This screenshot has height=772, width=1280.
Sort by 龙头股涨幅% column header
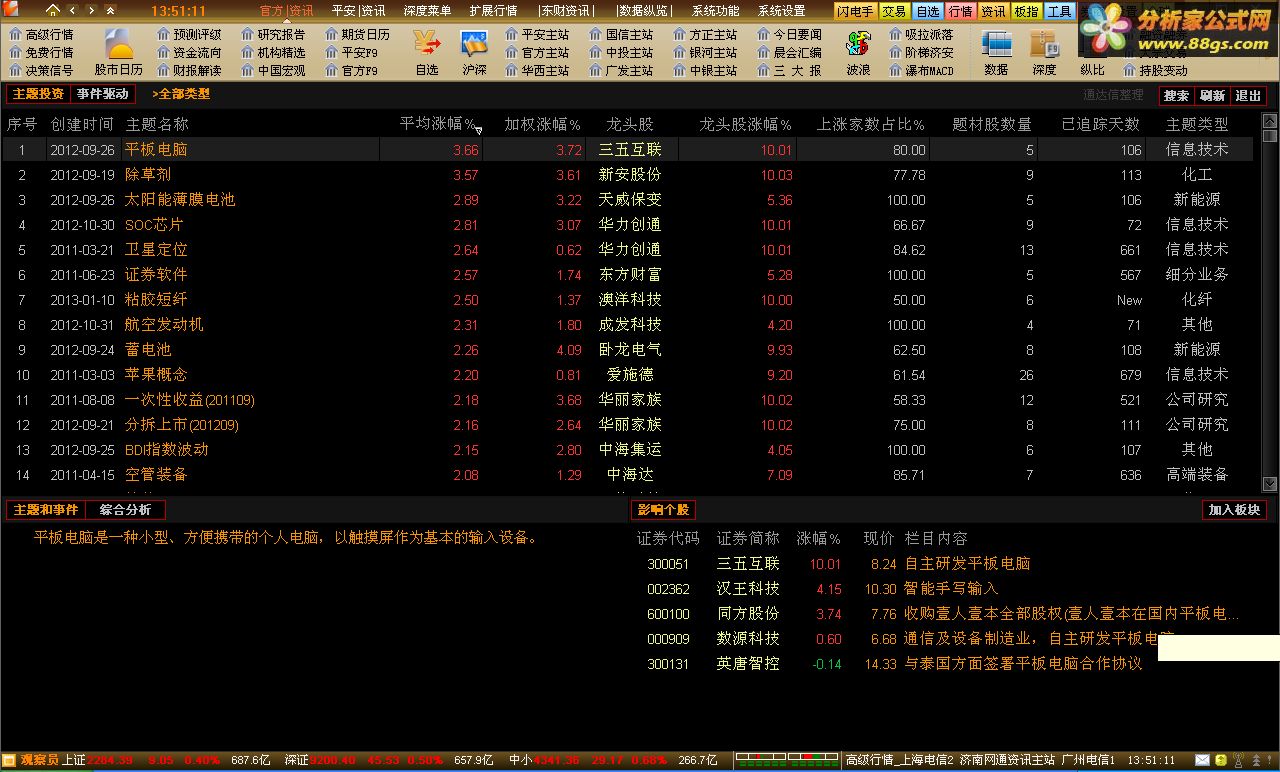click(745, 124)
